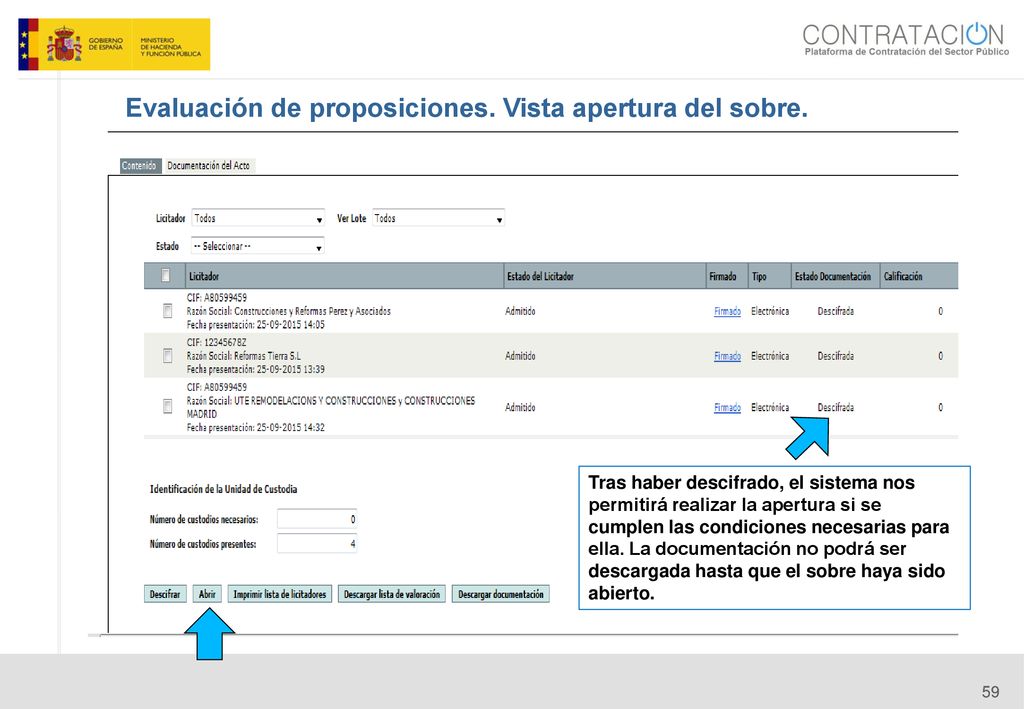Open Firmado link for Construcciones y Reformas Perez
The height and width of the screenshot is (709, 1024).
click(727, 311)
